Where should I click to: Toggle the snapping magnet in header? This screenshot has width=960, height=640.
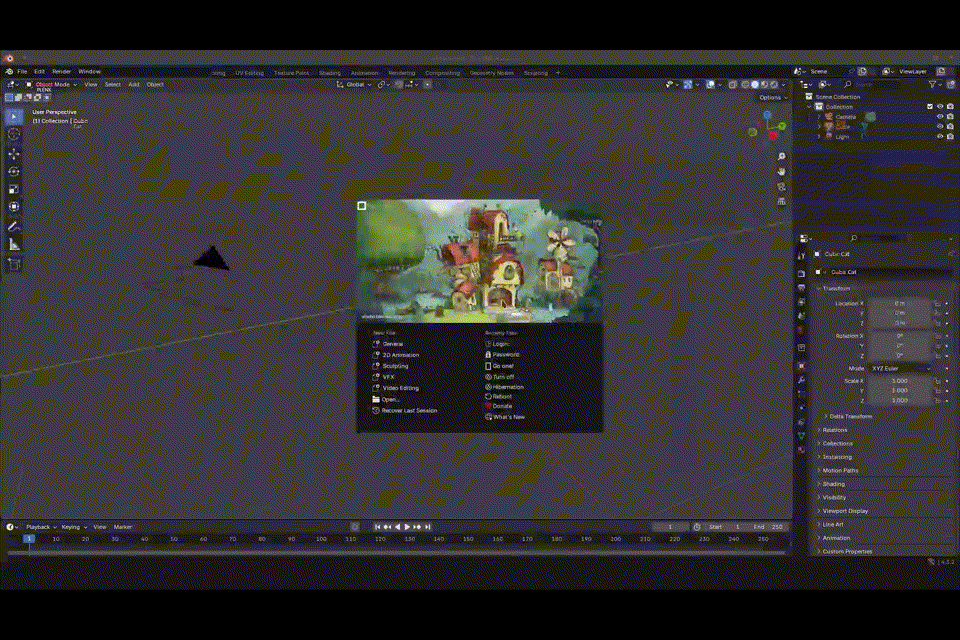point(399,85)
